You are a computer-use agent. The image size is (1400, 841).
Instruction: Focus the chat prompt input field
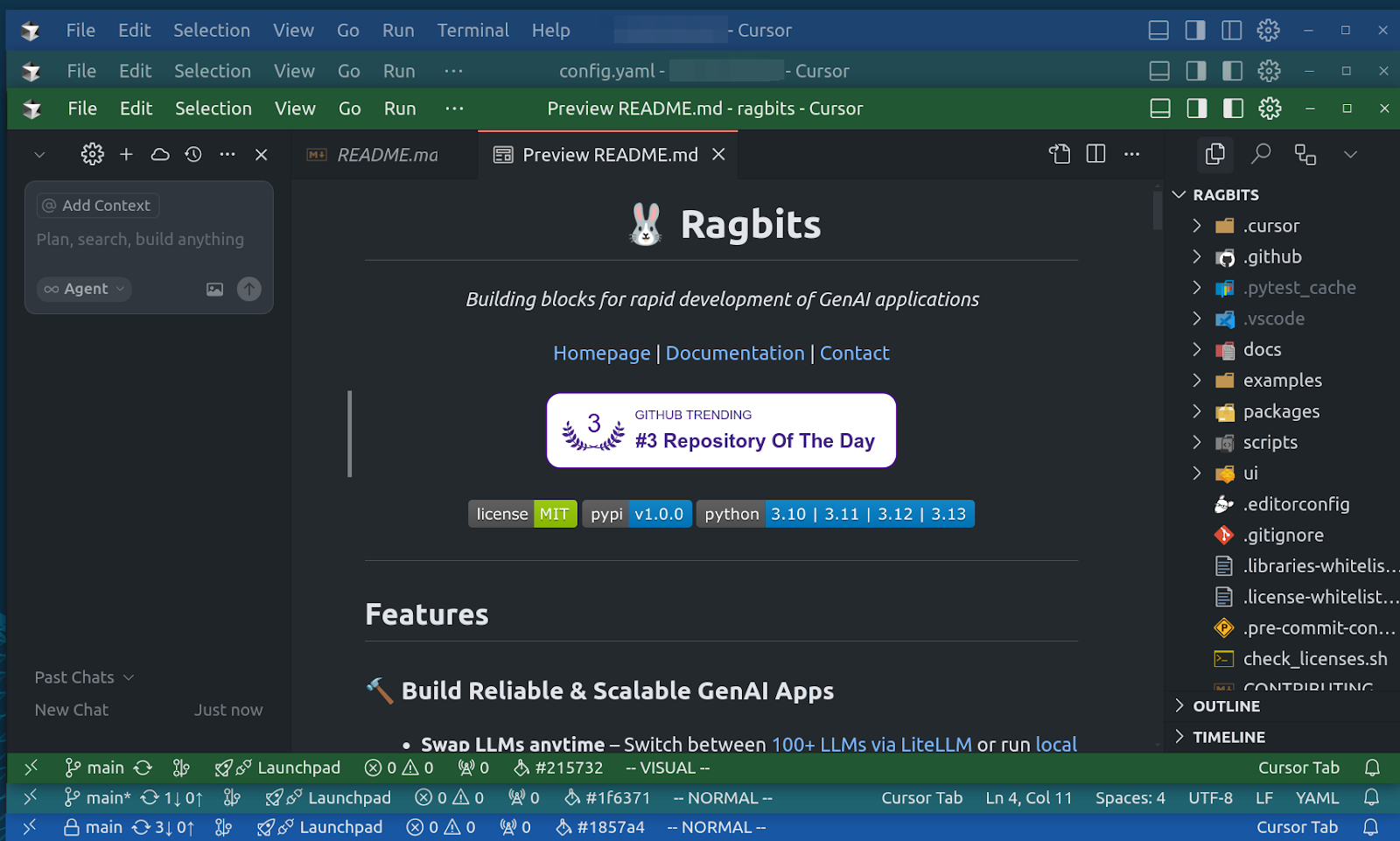pyautogui.click(x=140, y=240)
